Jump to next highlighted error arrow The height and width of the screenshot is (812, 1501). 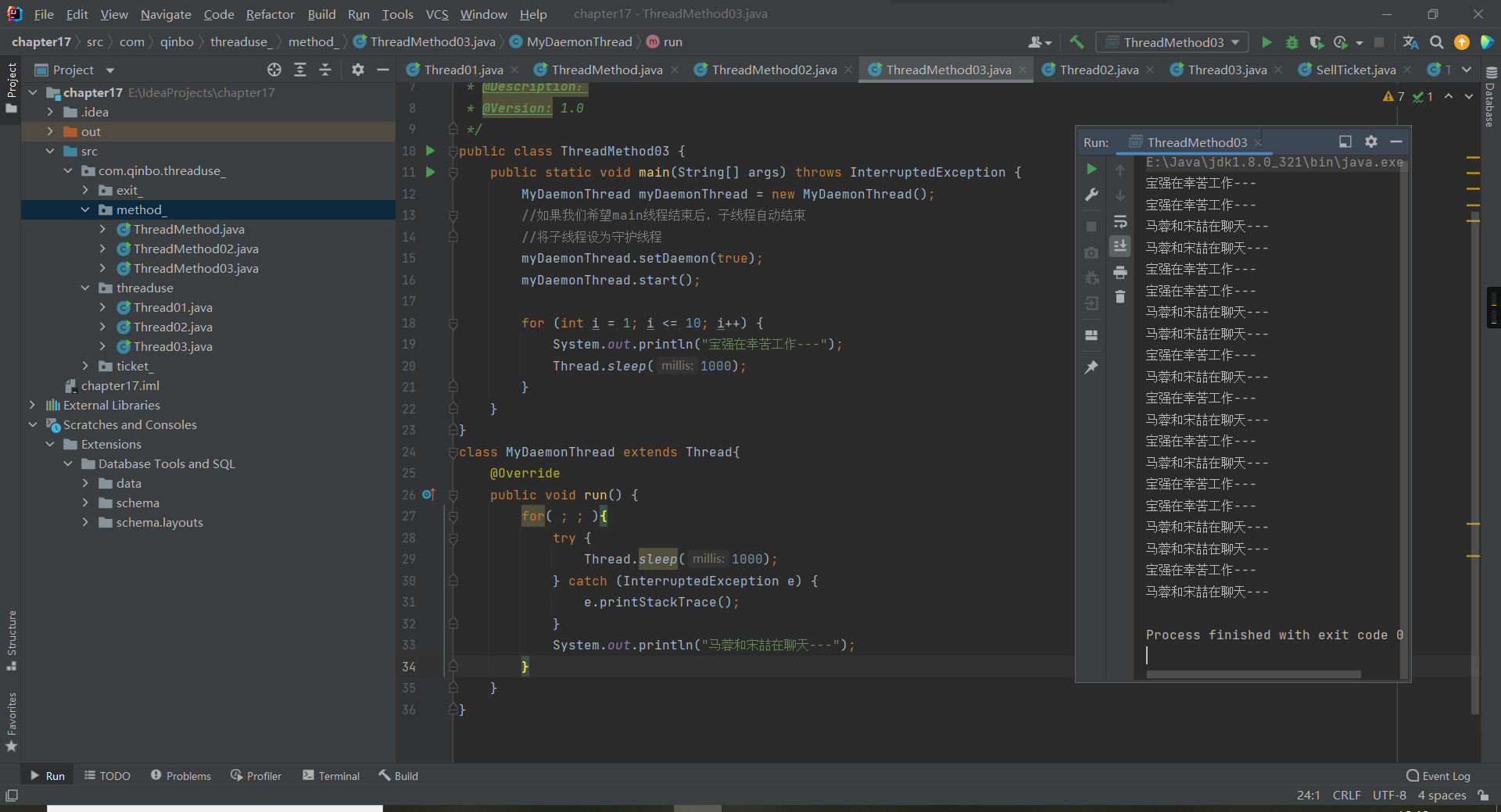point(1469,96)
